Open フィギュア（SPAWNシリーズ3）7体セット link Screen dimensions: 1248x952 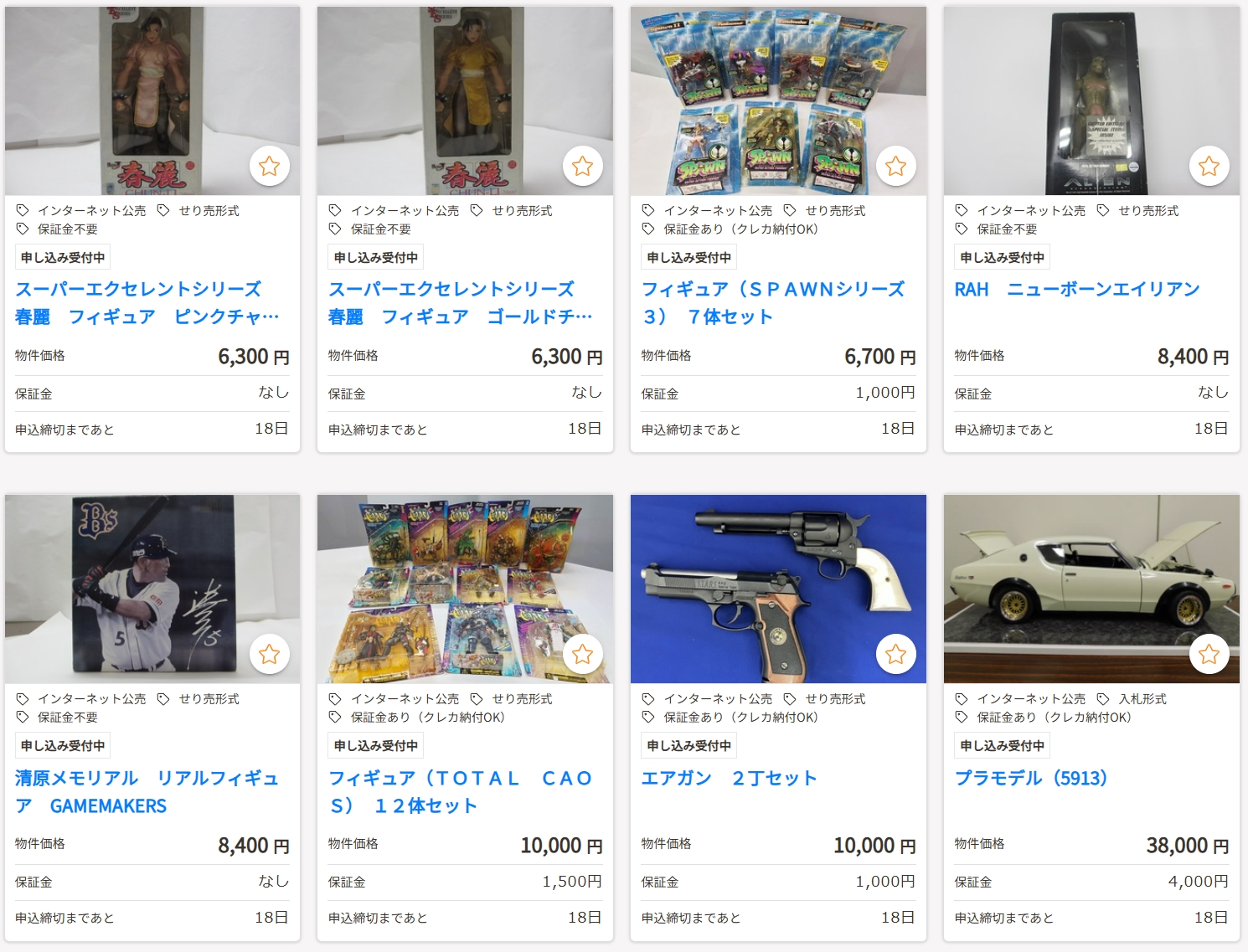coord(773,303)
